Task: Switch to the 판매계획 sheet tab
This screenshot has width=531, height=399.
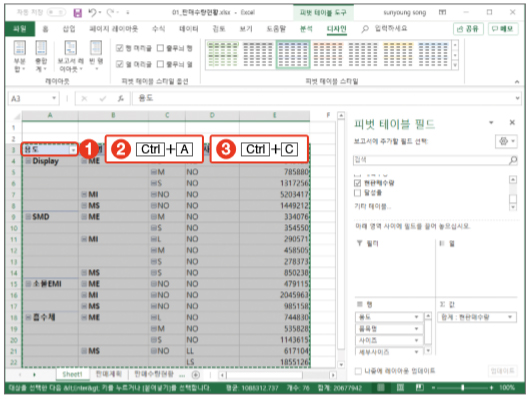Action: point(109,374)
